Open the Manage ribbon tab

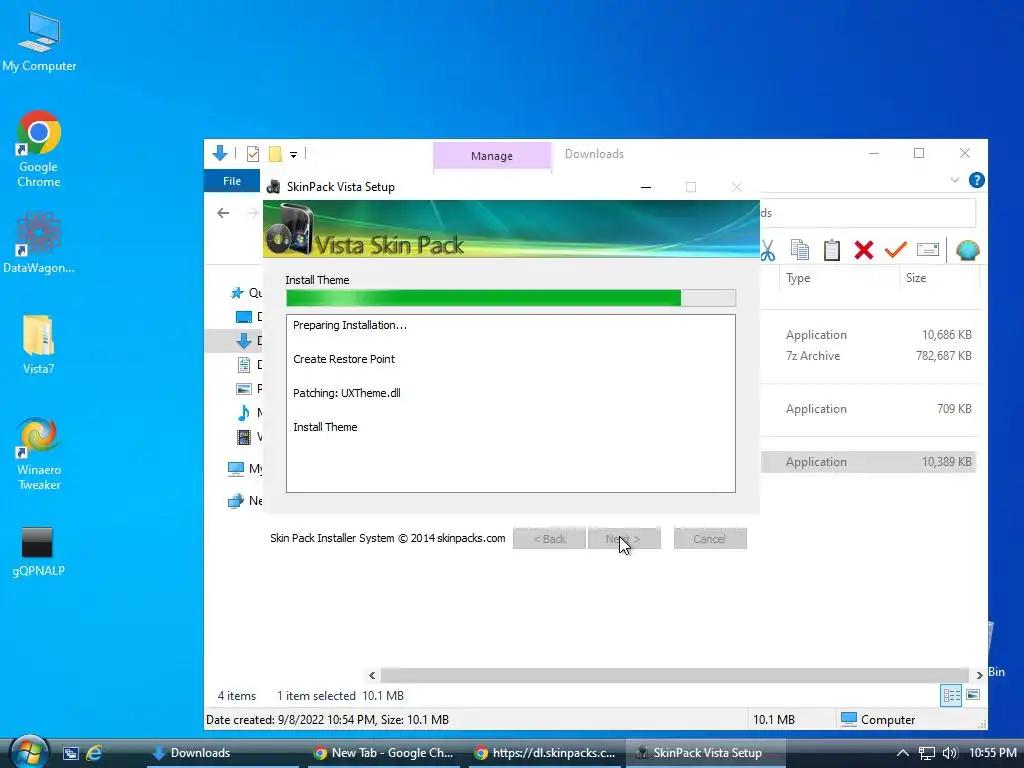[492, 156]
